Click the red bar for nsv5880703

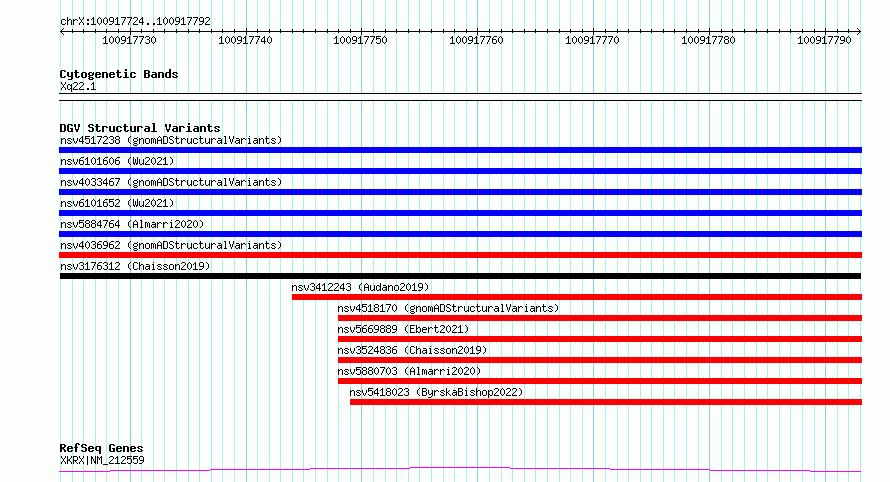600,381
